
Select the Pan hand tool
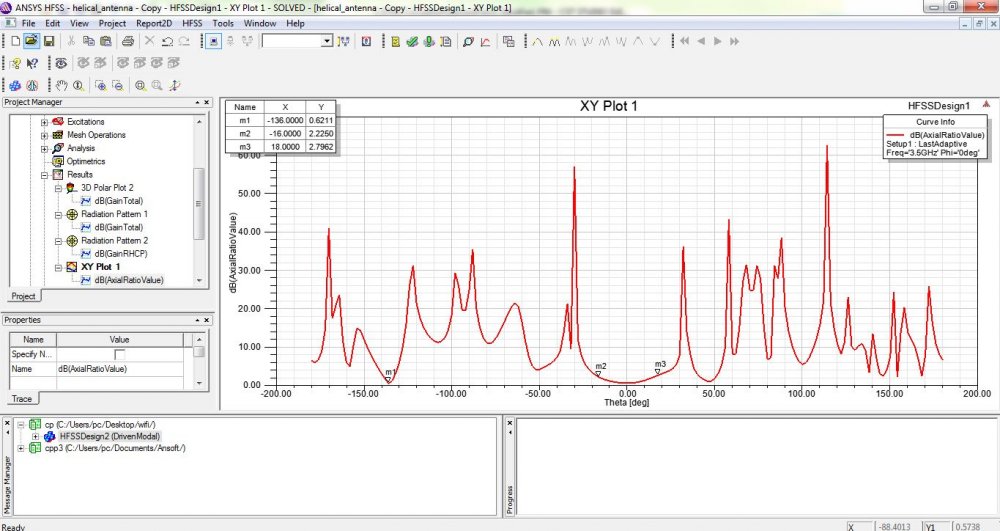(x=61, y=85)
